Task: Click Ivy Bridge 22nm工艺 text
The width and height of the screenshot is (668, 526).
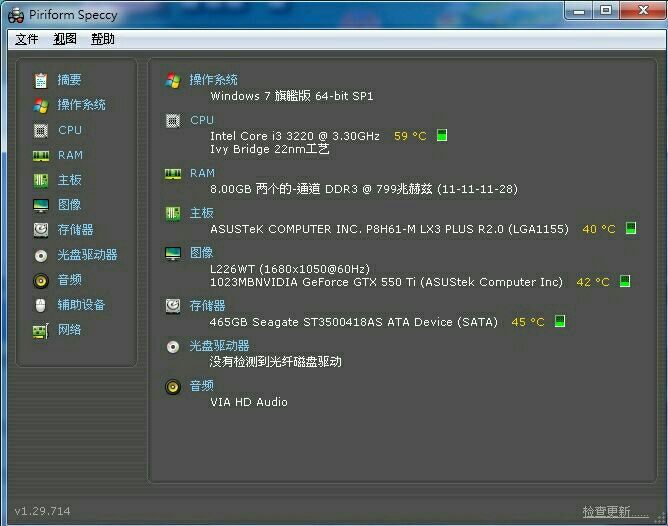Action: click(270, 149)
